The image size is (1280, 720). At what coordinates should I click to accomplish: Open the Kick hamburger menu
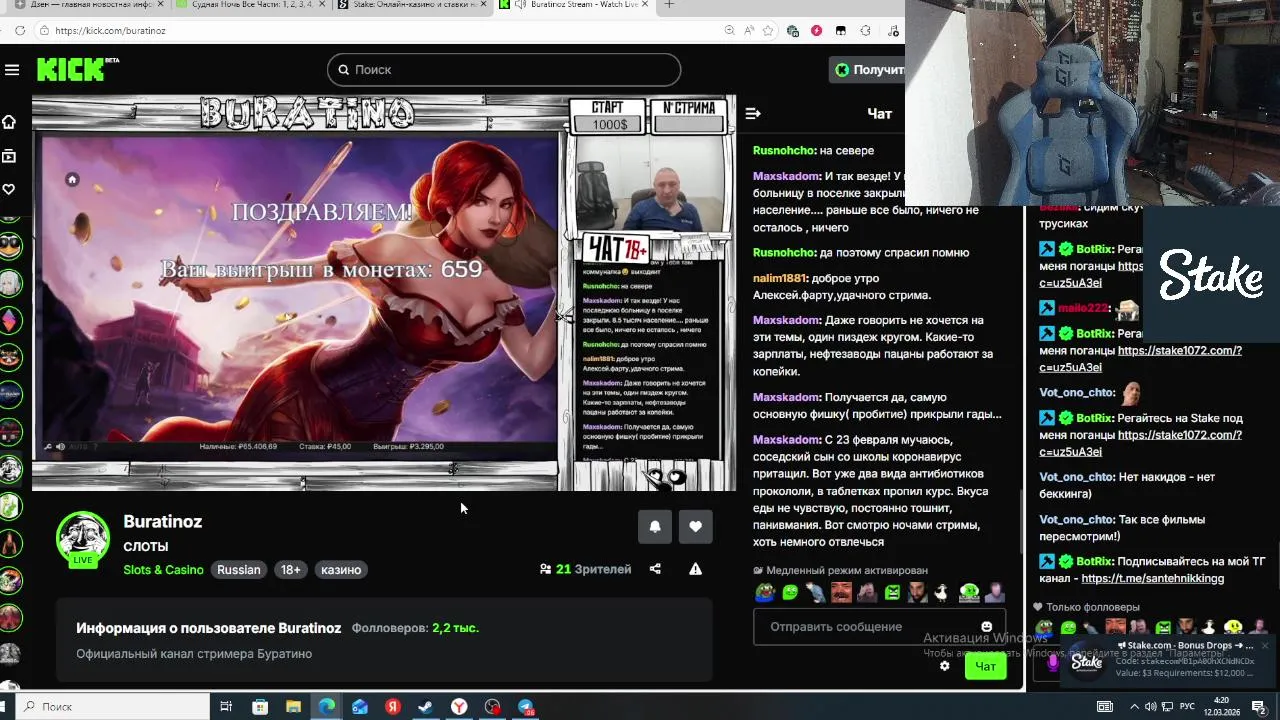(x=12, y=70)
